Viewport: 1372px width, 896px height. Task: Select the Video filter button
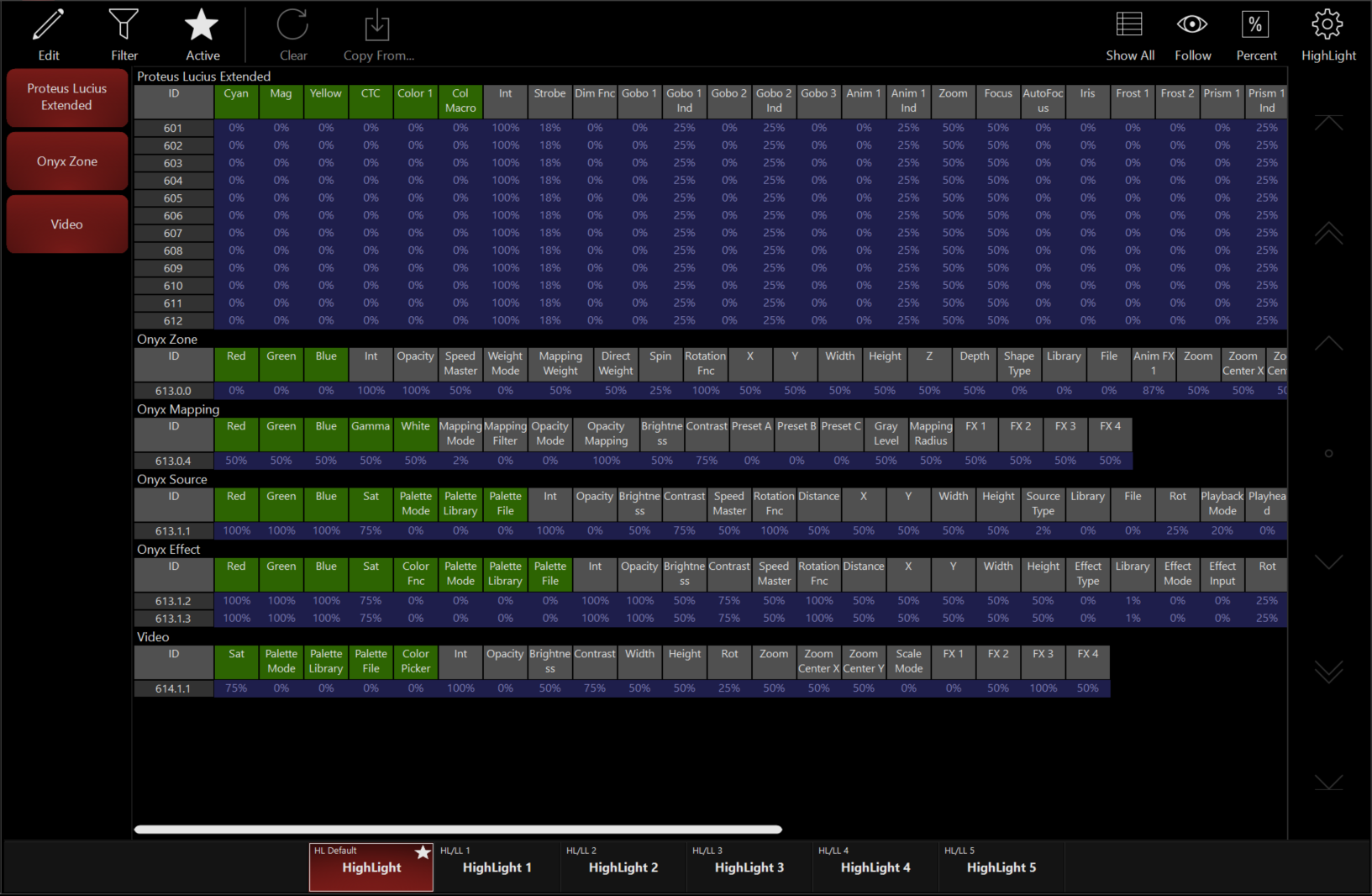click(67, 224)
